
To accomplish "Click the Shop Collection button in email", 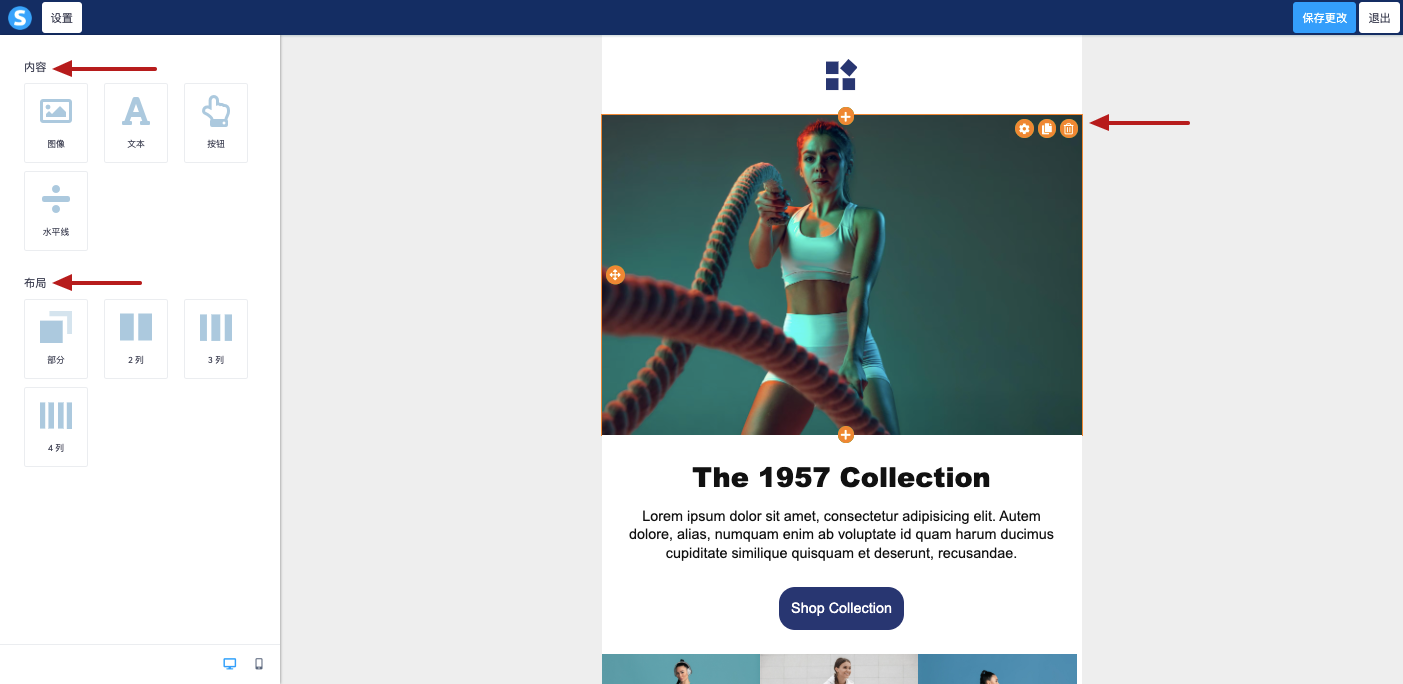I will point(841,608).
